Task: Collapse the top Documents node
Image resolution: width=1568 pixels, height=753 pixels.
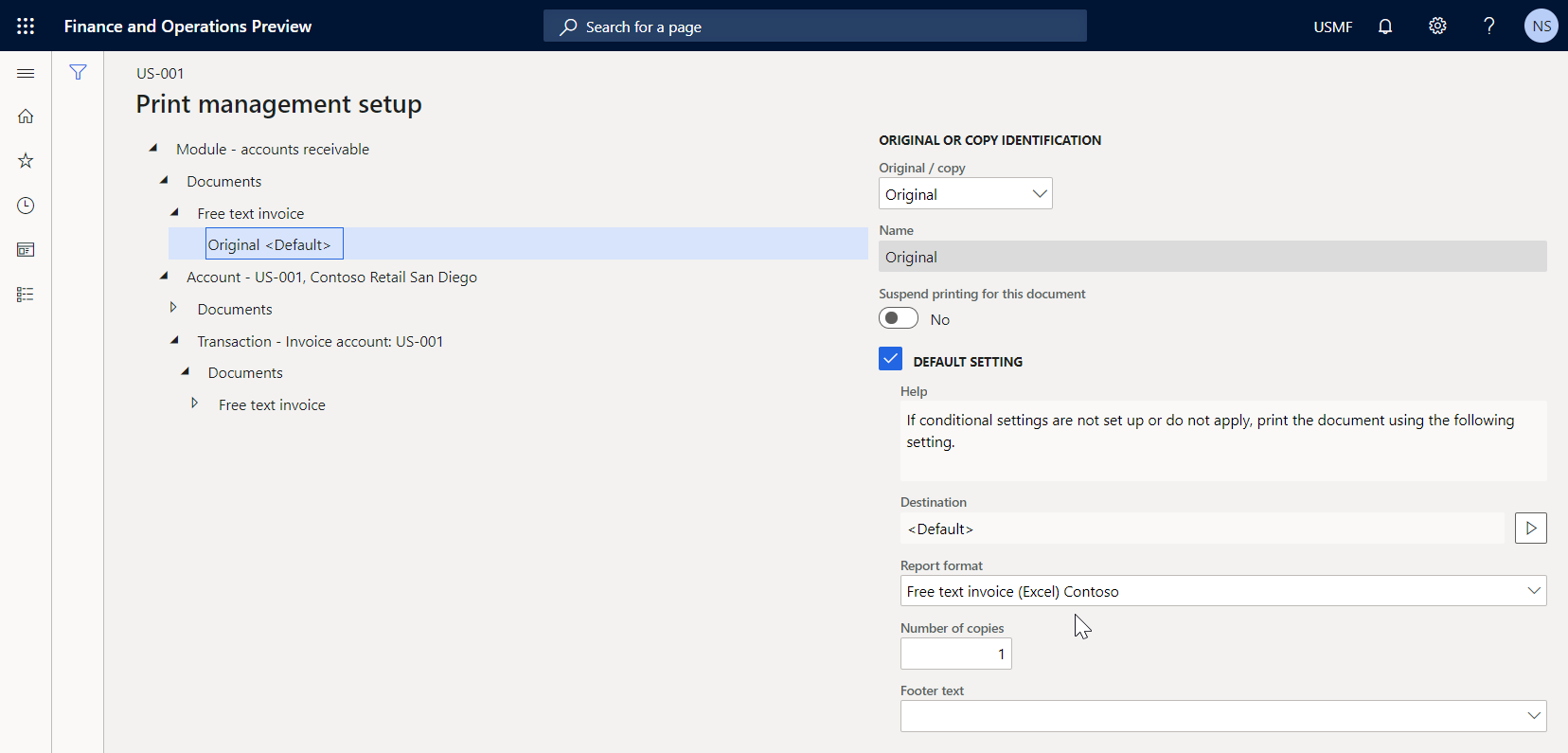Action: (164, 180)
